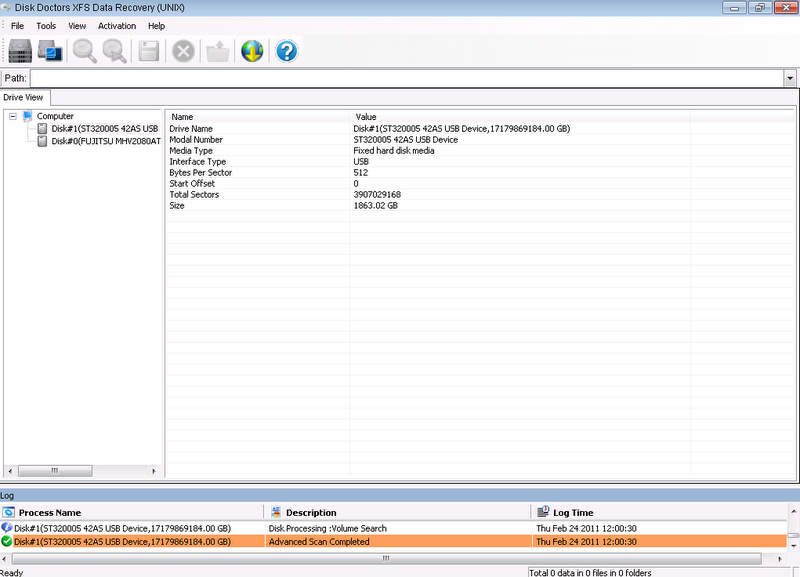Viewport: 800px width, 577px height.
Task: Open the Tools menu
Action: (x=46, y=26)
